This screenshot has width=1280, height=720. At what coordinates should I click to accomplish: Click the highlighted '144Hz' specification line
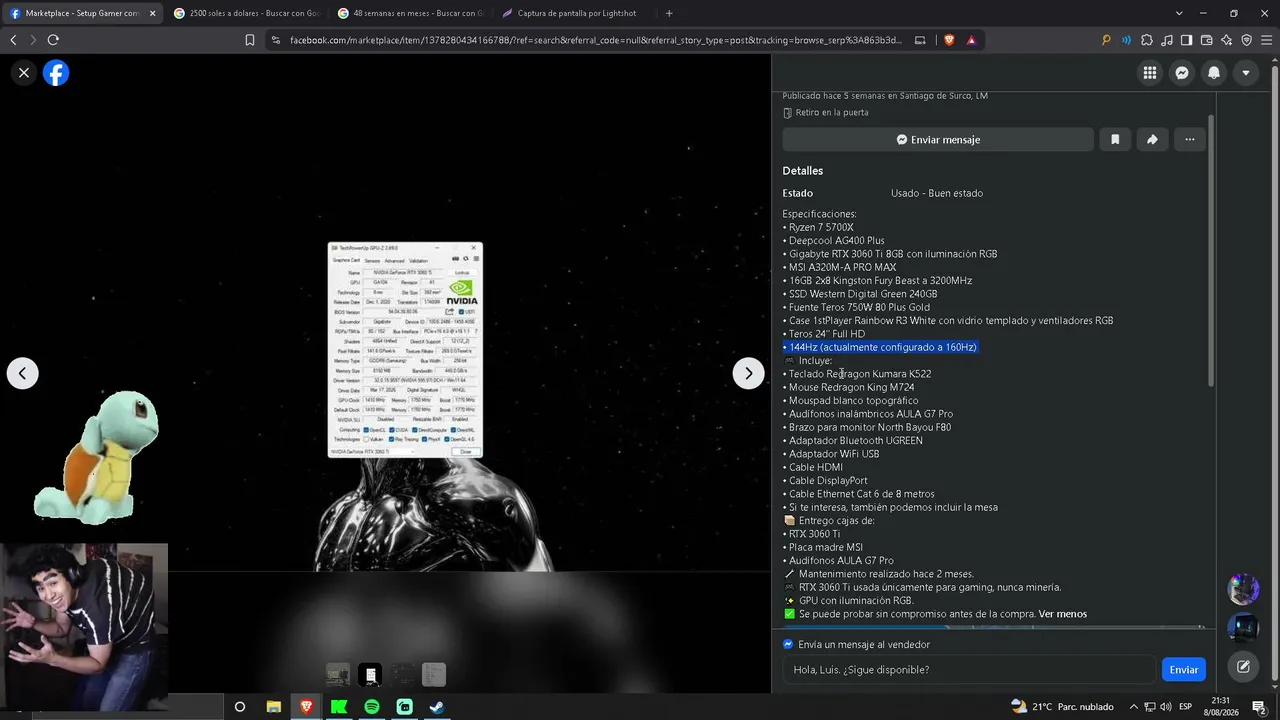880,347
